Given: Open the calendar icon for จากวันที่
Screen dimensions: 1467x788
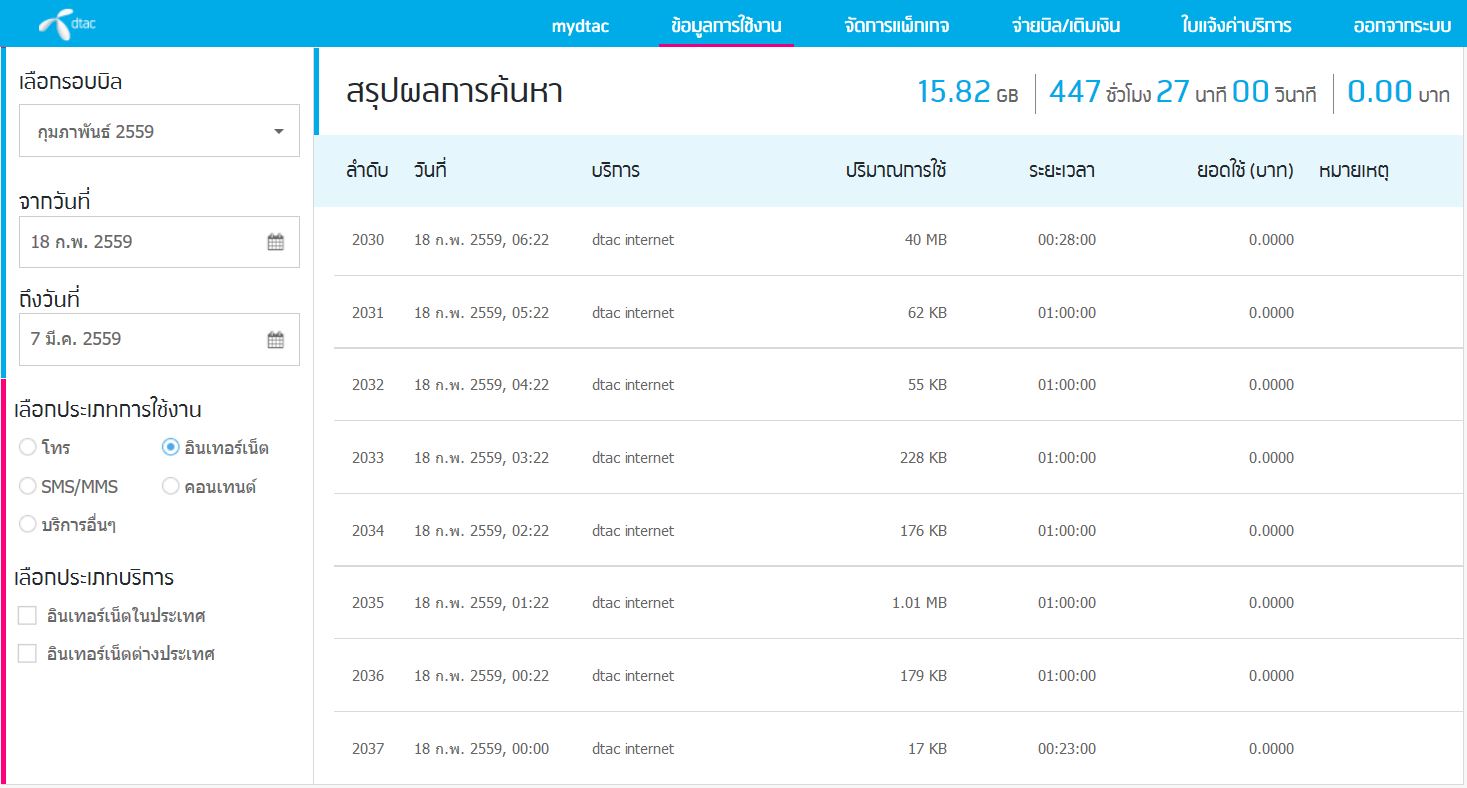Looking at the screenshot, I should coord(276,242).
